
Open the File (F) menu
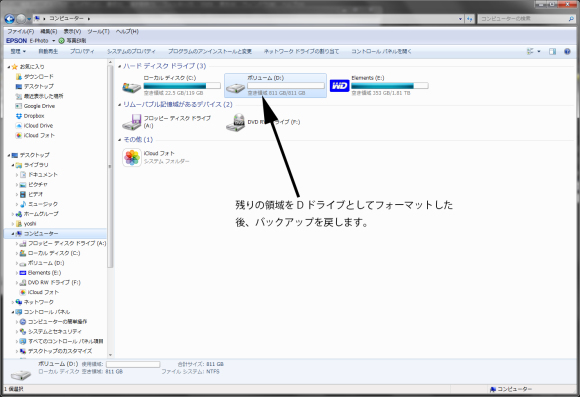pyautogui.click(x=21, y=31)
